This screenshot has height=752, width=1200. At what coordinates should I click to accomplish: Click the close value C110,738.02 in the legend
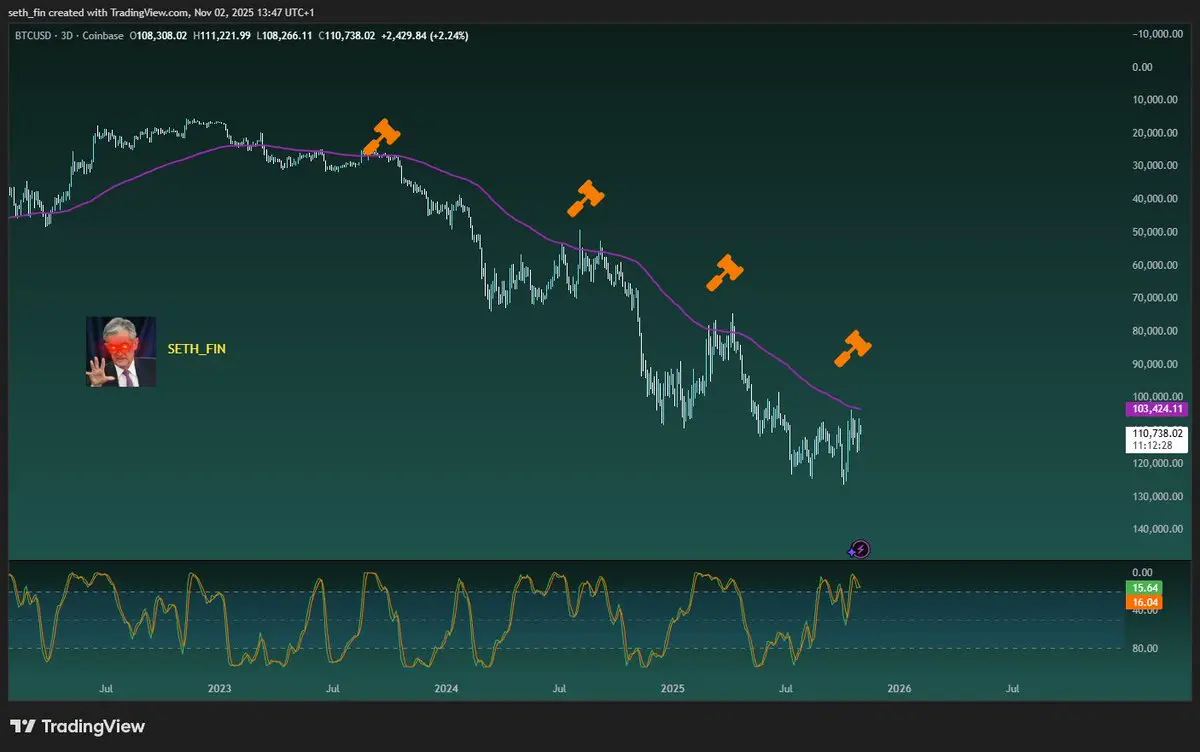click(347, 35)
